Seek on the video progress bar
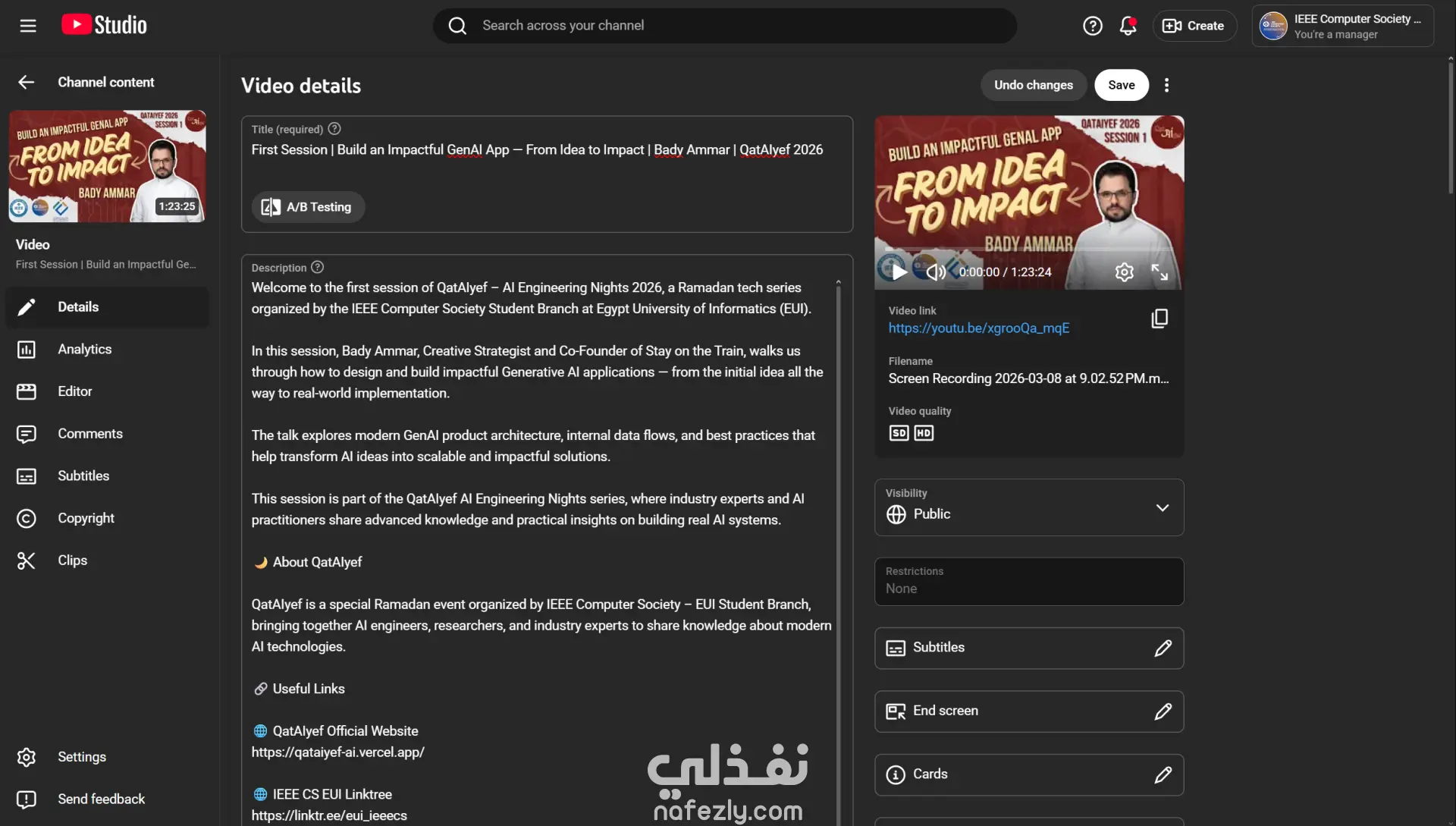Image resolution: width=1456 pixels, height=826 pixels. click(1029, 249)
